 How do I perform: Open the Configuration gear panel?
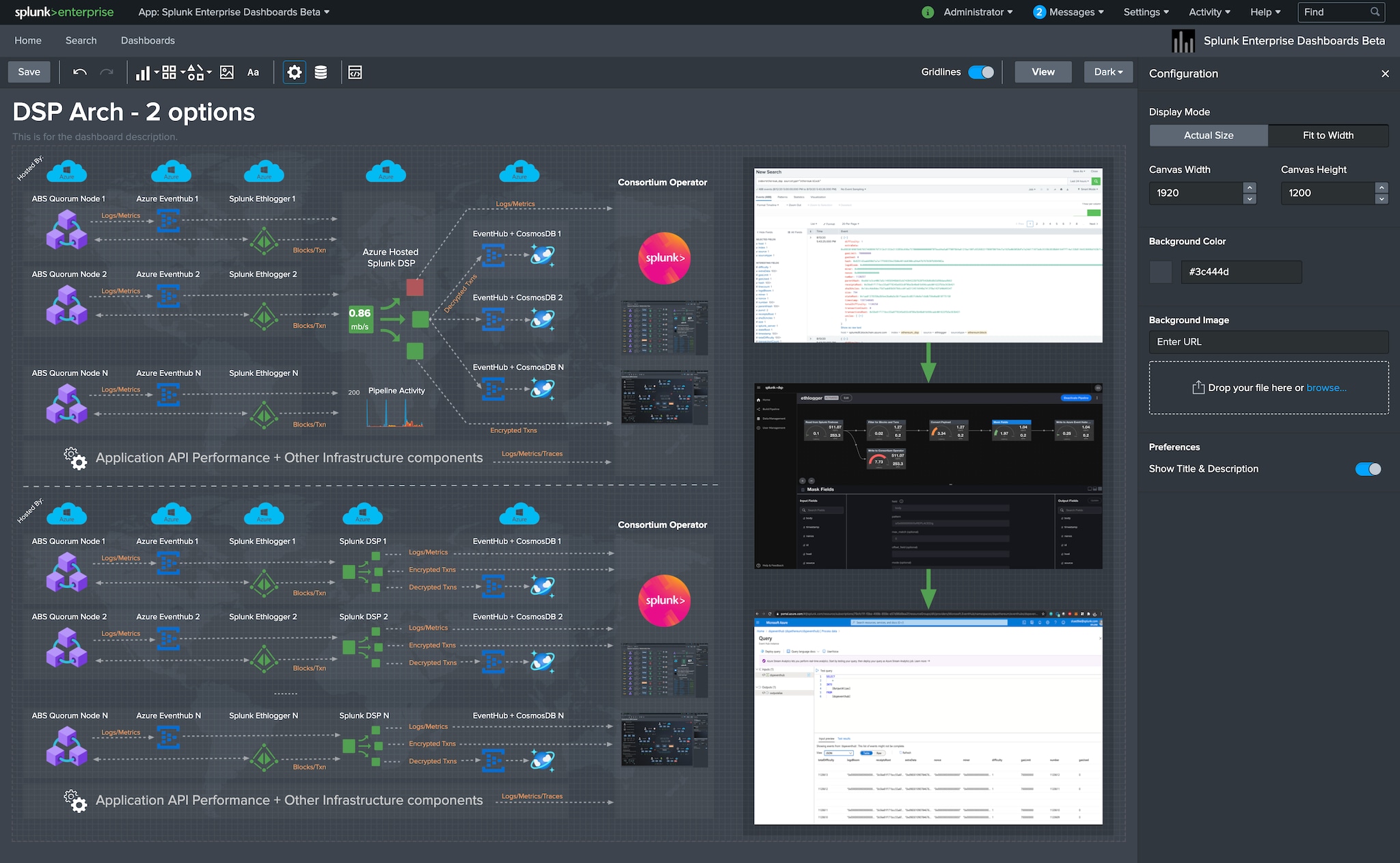pos(294,72)
